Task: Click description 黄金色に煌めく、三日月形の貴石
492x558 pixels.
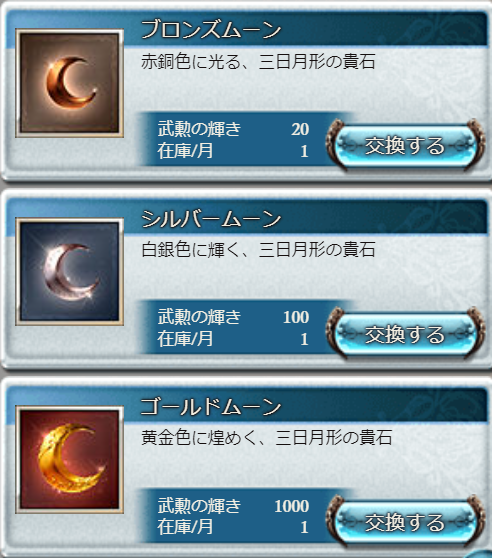Action: [267, 437]
